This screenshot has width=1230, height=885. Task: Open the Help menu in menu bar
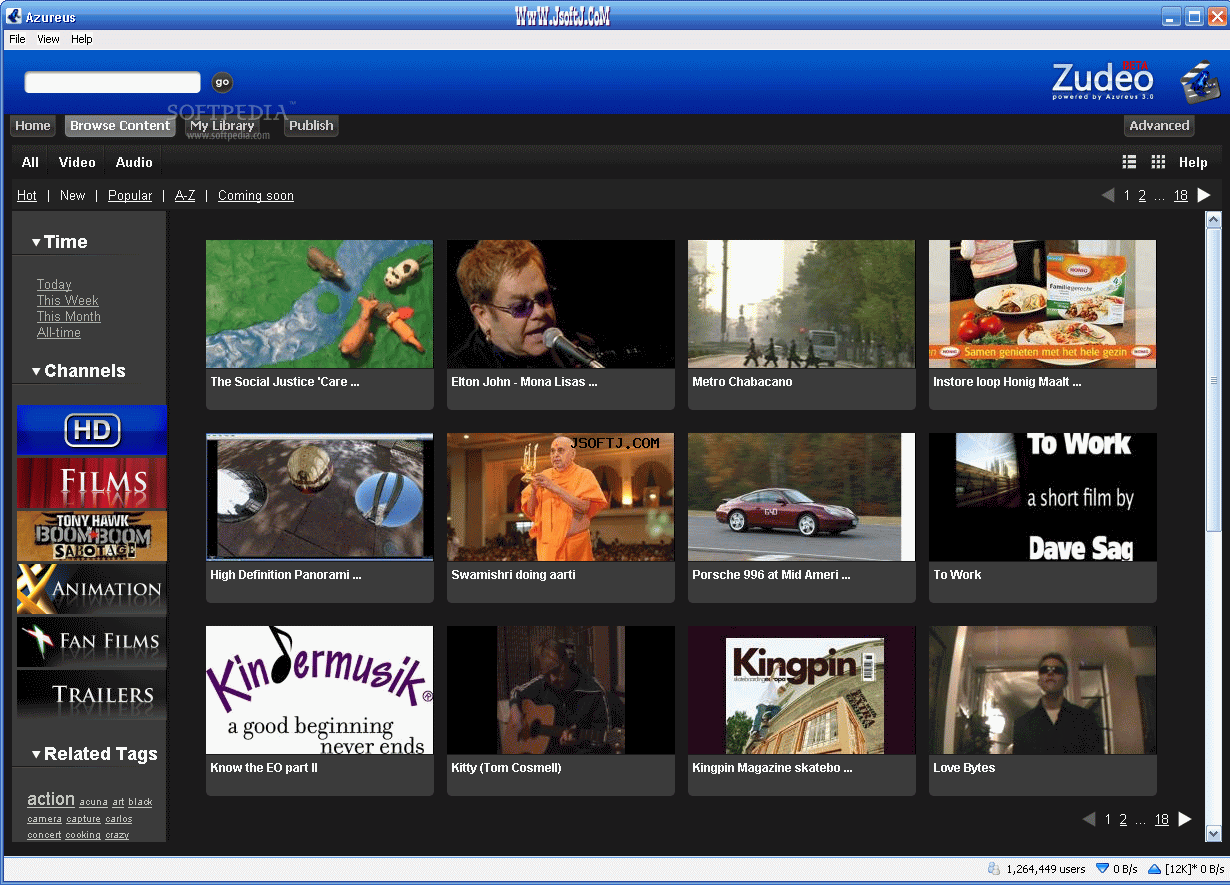pyautogui.click(x=82, y=39)
